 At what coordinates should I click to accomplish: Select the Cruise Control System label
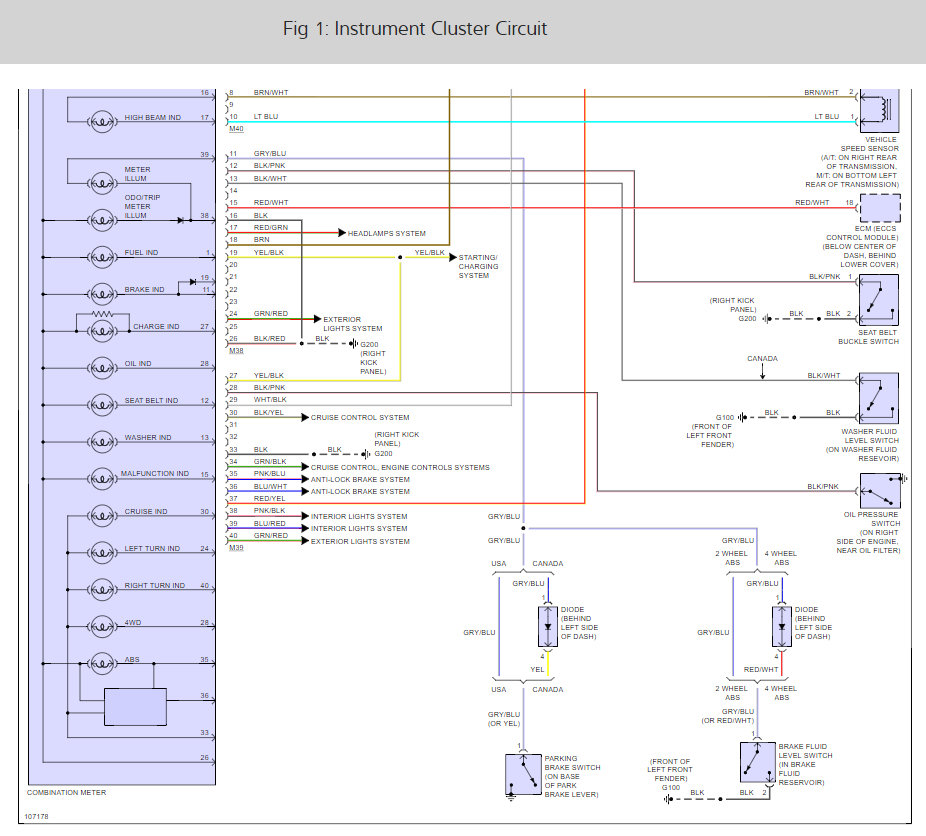(x=360, y=417)
